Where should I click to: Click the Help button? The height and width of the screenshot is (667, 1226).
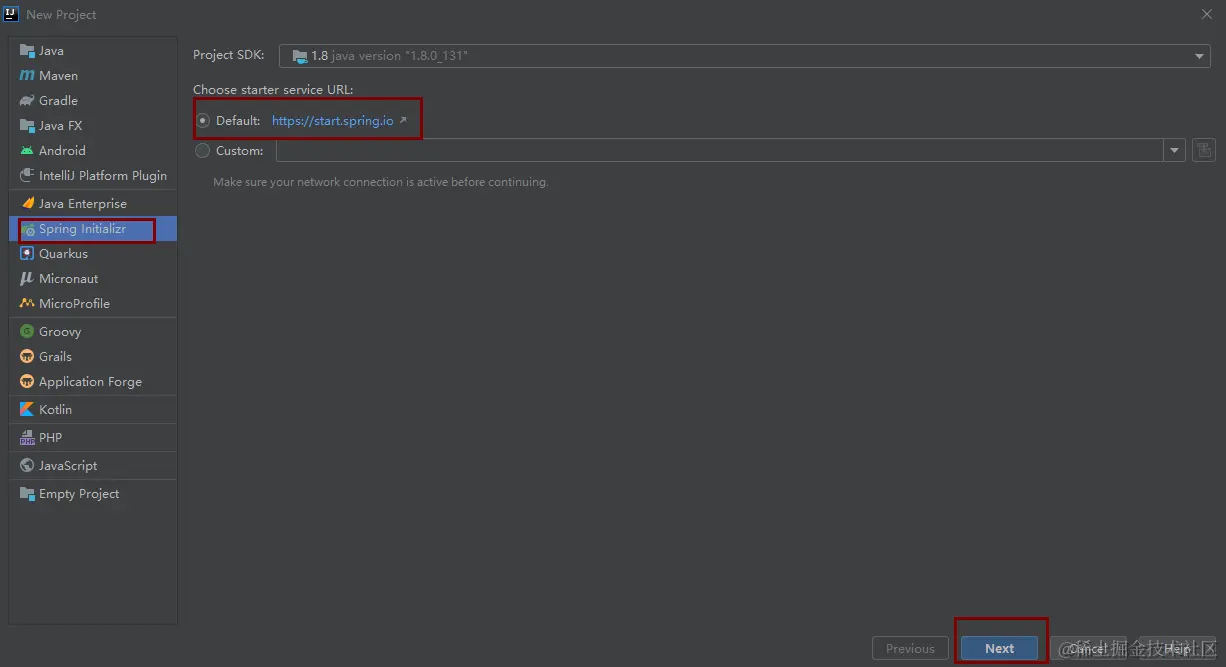click(1177, 648)
